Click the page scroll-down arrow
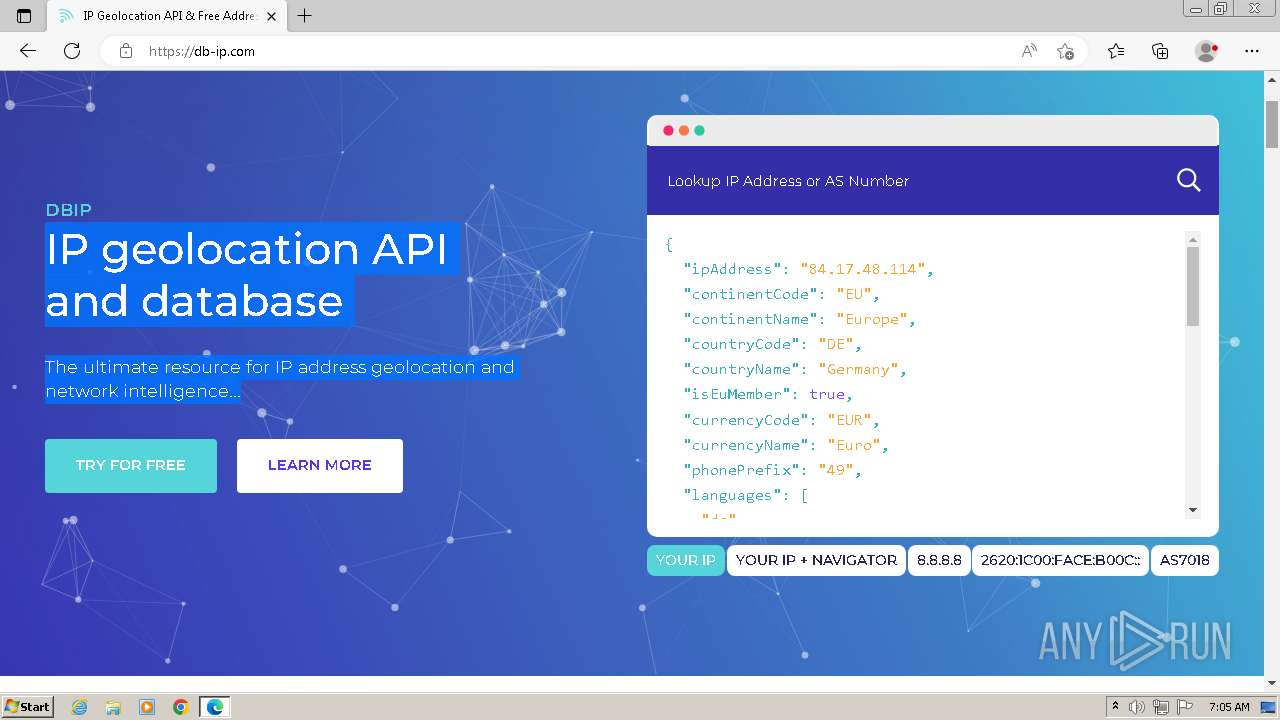 click(1272, 683)
